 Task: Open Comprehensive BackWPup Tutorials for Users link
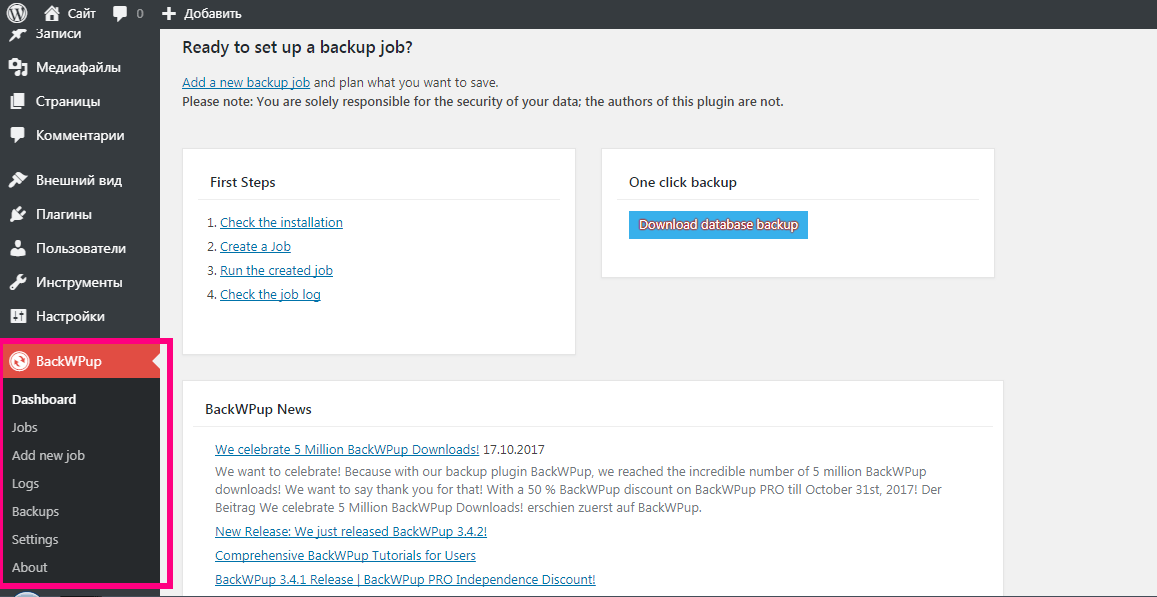345,555
